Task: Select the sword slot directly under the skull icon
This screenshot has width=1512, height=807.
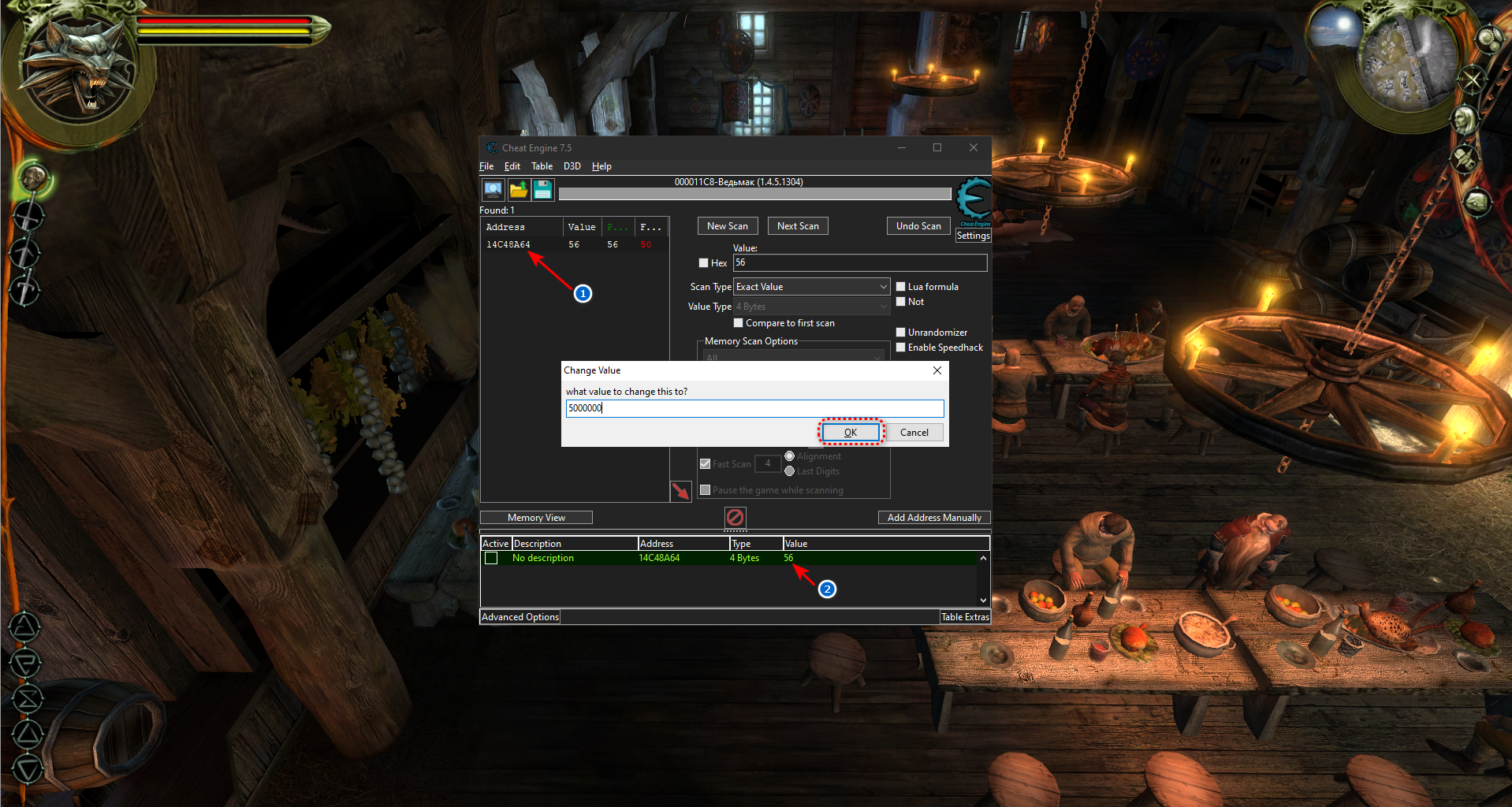Action: 28,217
